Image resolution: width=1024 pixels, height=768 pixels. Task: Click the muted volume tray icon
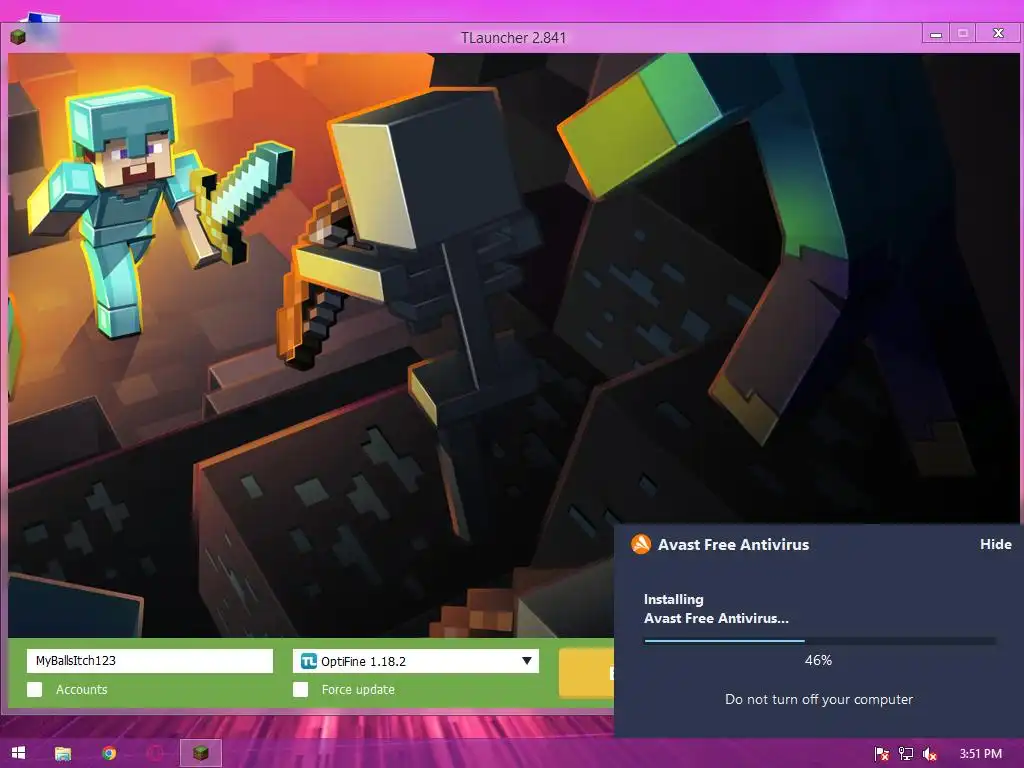[x=930, y=754]
